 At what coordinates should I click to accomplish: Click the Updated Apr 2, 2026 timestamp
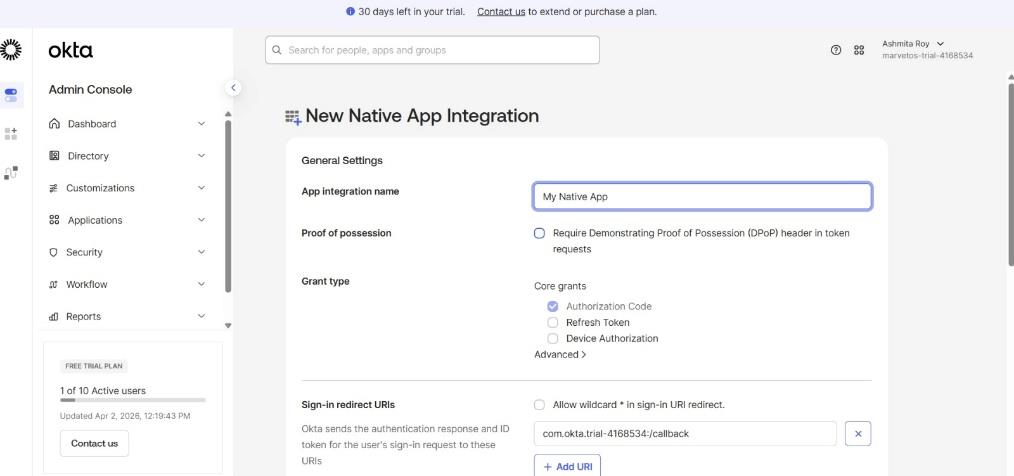[x=125, y=416]
